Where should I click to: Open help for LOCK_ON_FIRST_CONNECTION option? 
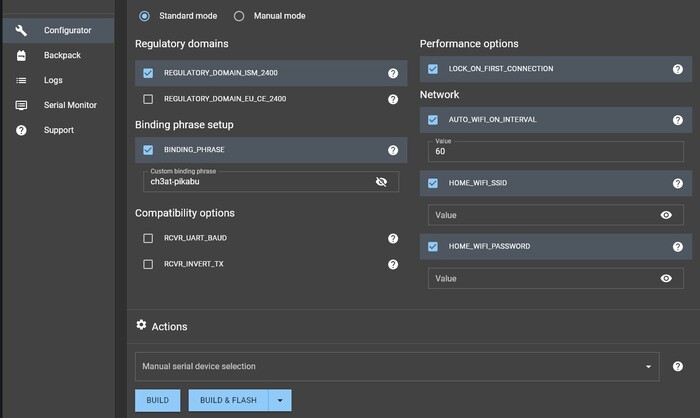pos(678,69)
